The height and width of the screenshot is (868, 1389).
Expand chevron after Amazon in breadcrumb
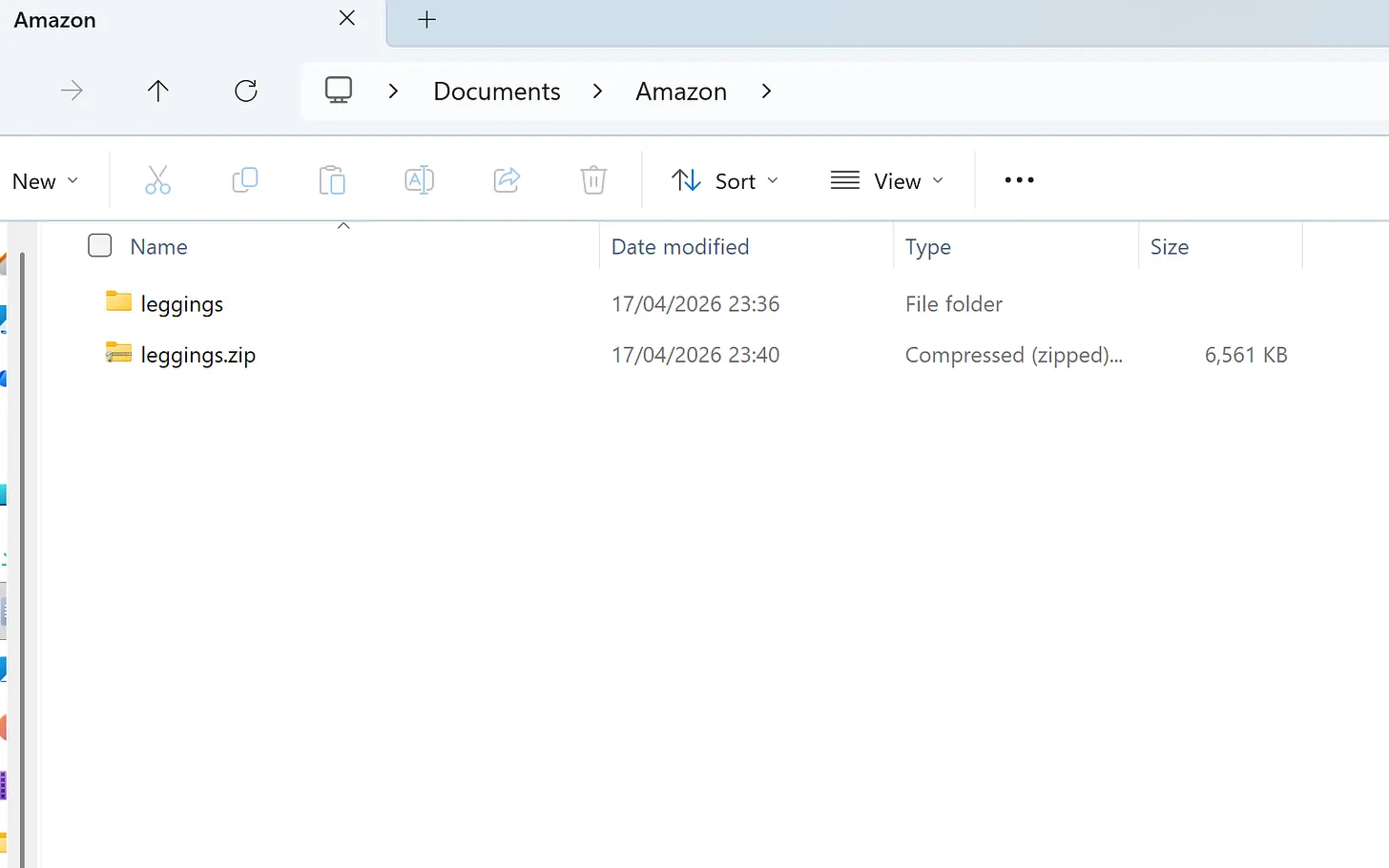click(x=766, y=92)
